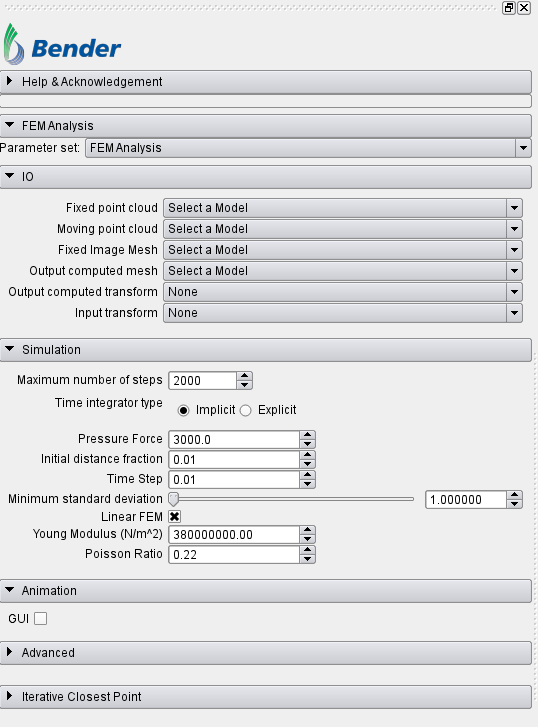Raise Minimum standard deviation spinbox value

click(515, 495)
